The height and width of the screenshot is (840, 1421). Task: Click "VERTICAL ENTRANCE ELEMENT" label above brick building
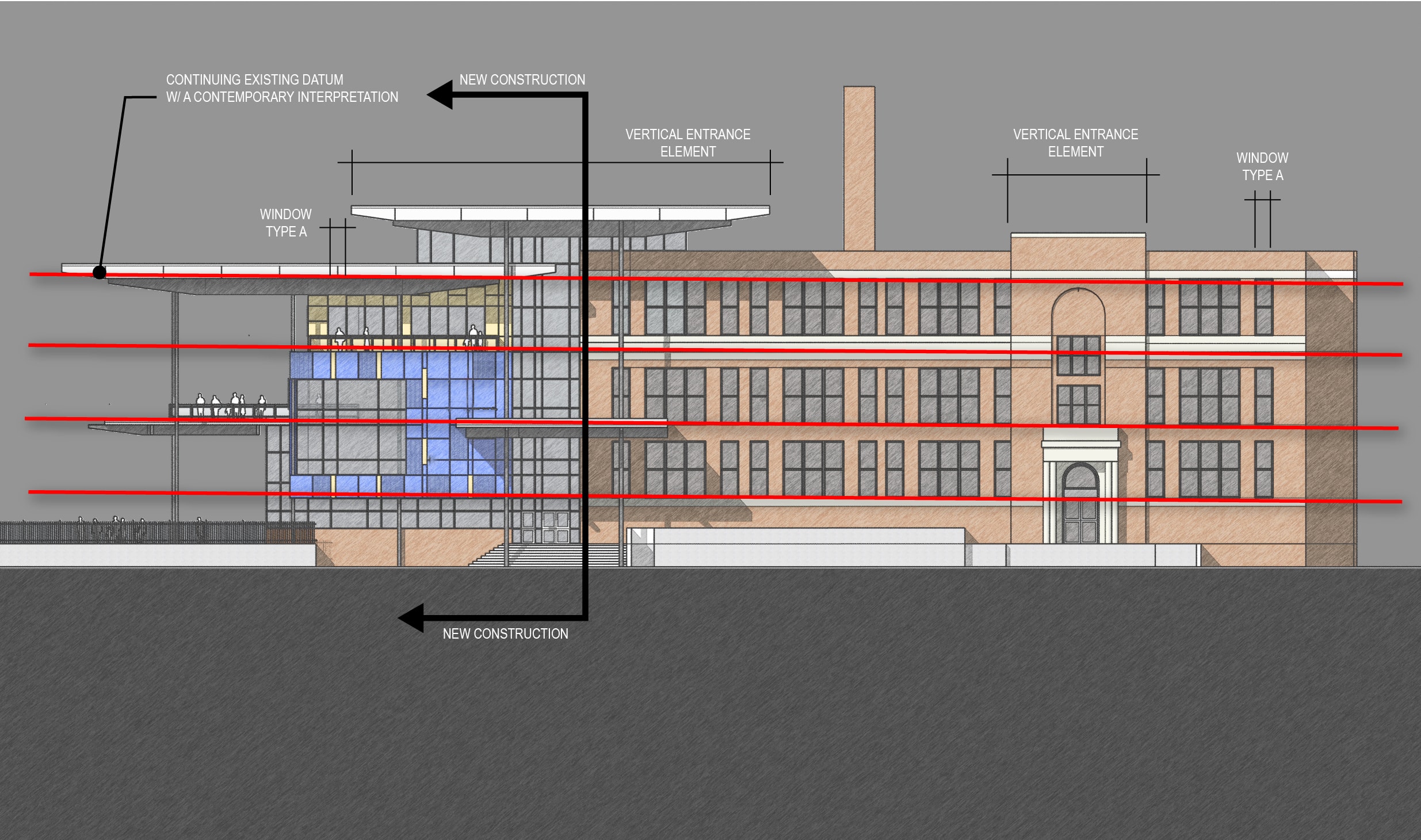tap(1075, 143)
